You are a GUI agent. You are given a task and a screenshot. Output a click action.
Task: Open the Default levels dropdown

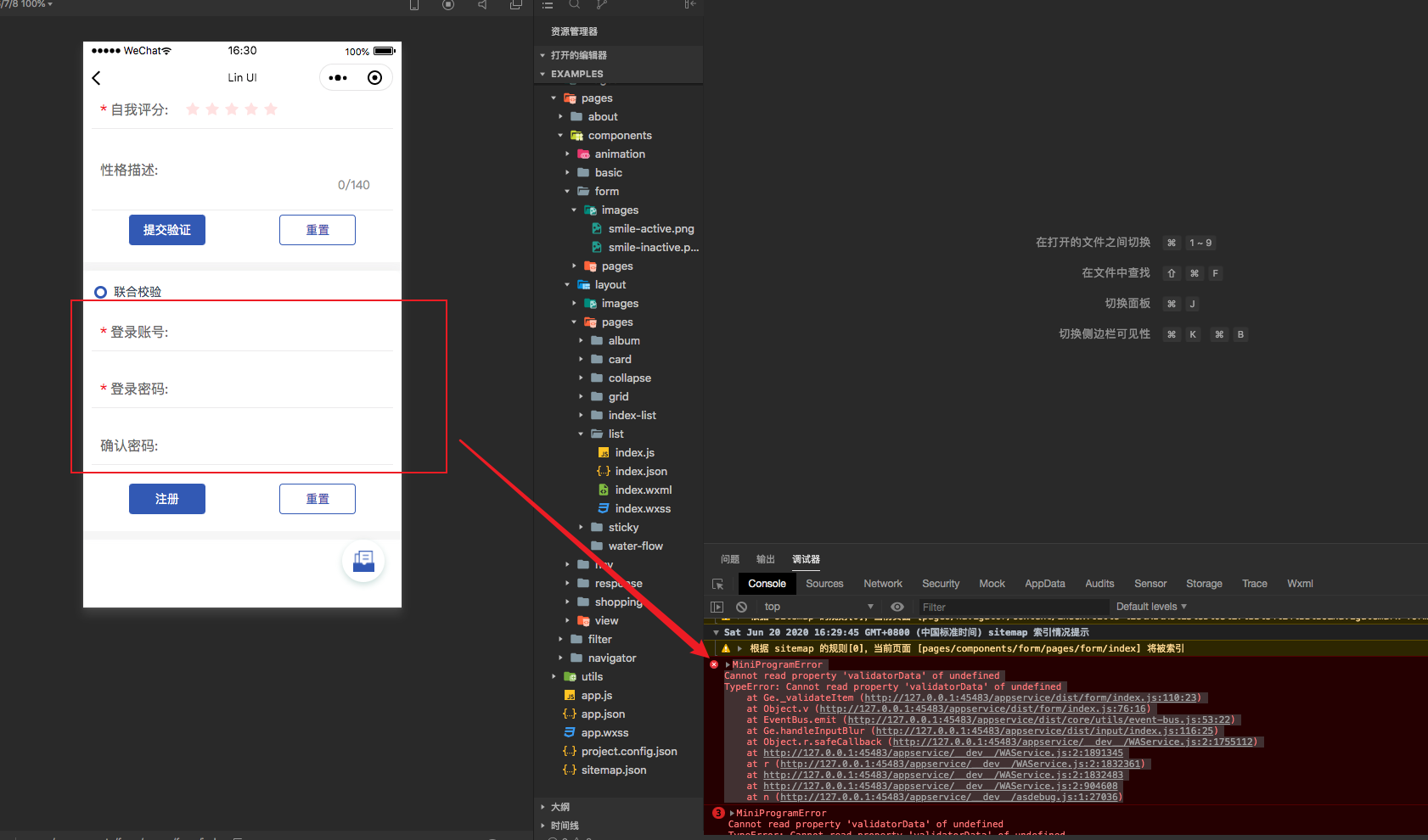click(1150, 606)
